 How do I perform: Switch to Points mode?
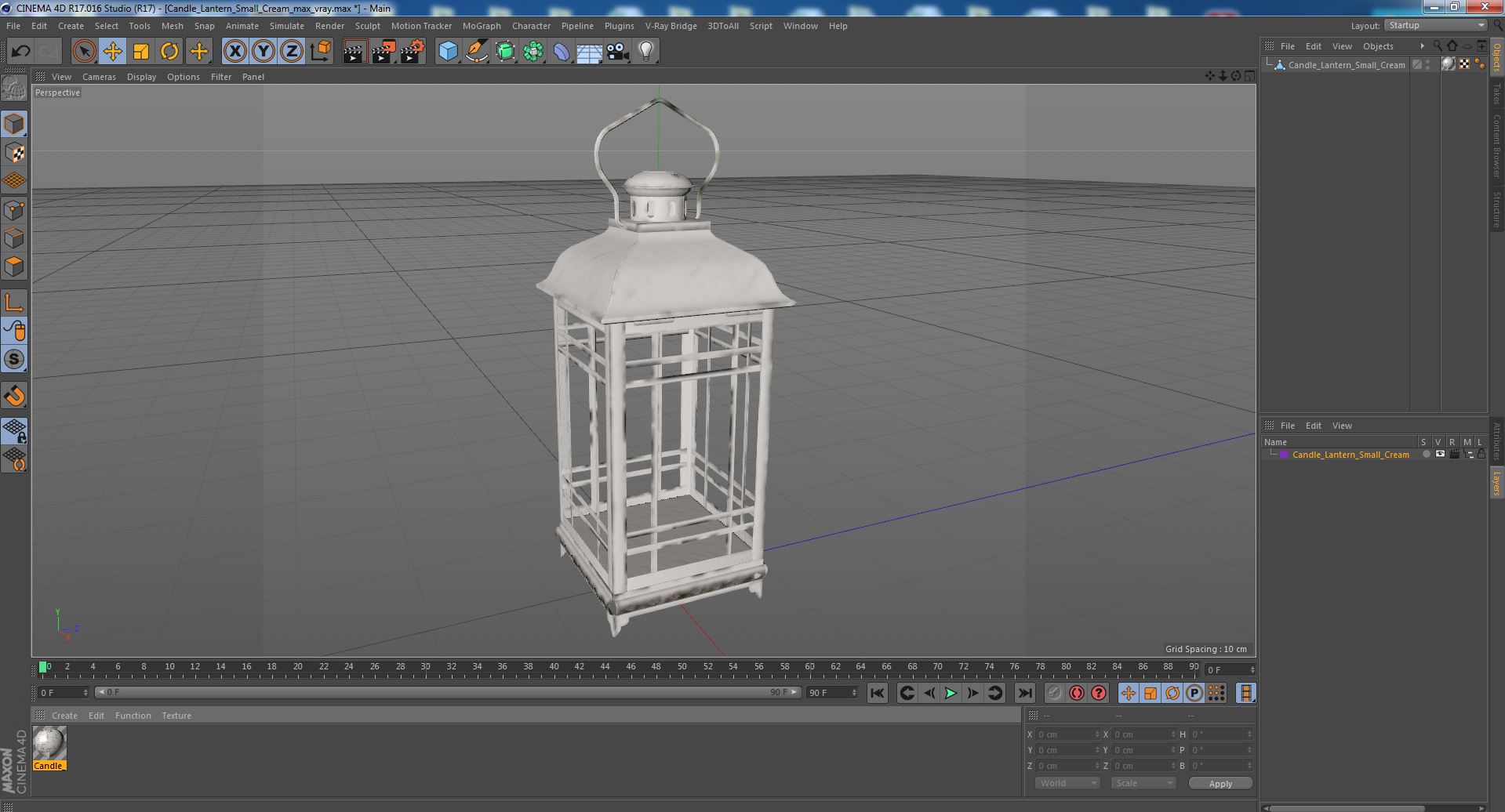point(14,210)
